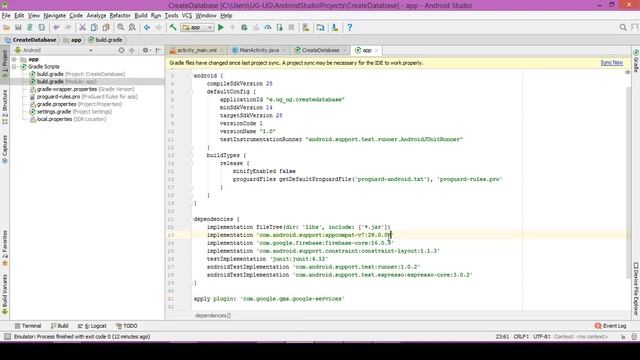The width and height of the screenshot is (640, 360).
Task: Click the Sync project toolbar icon
Action: [30, 27]
